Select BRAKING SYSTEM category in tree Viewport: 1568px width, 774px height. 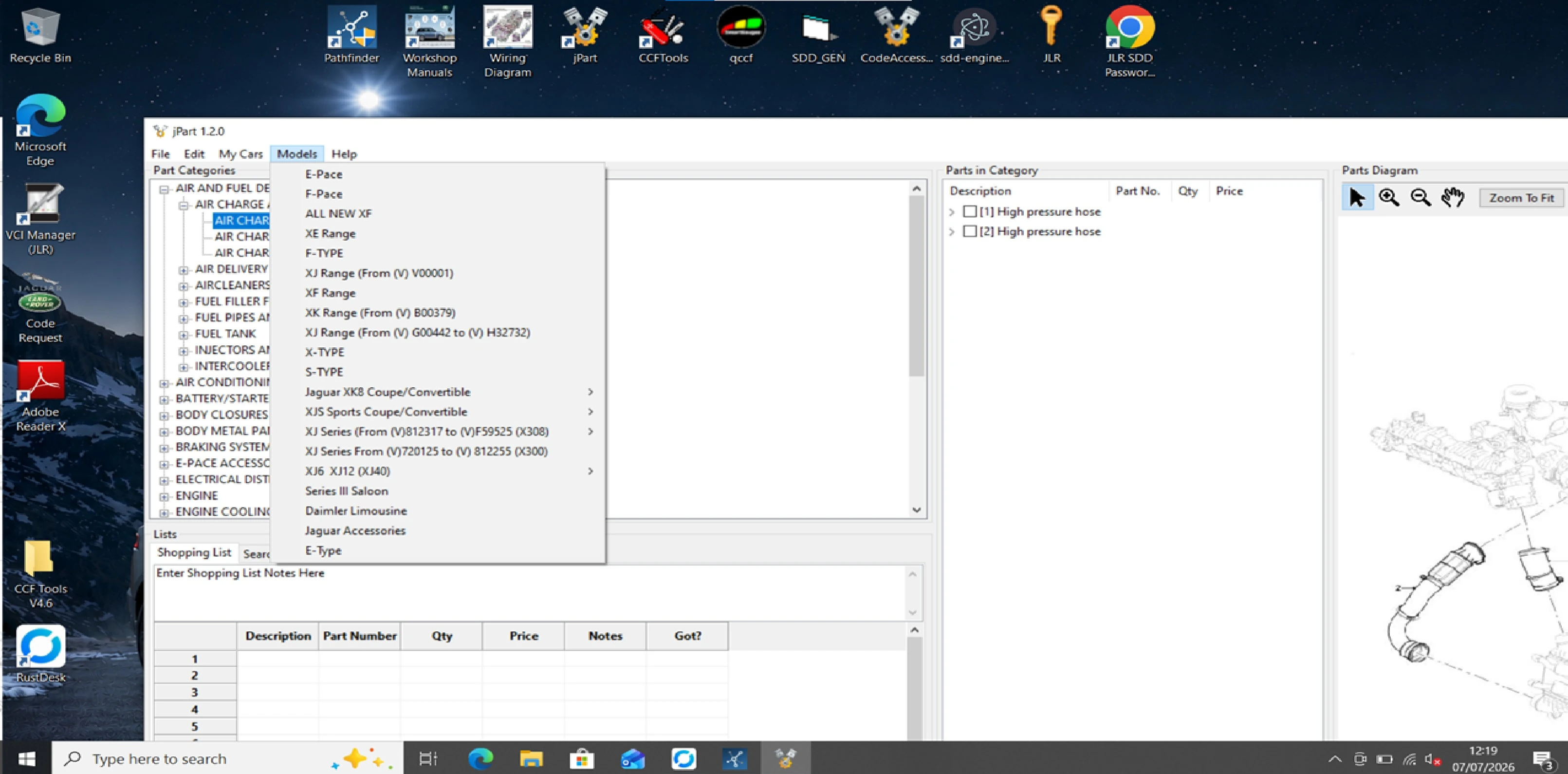pos(223,447)
